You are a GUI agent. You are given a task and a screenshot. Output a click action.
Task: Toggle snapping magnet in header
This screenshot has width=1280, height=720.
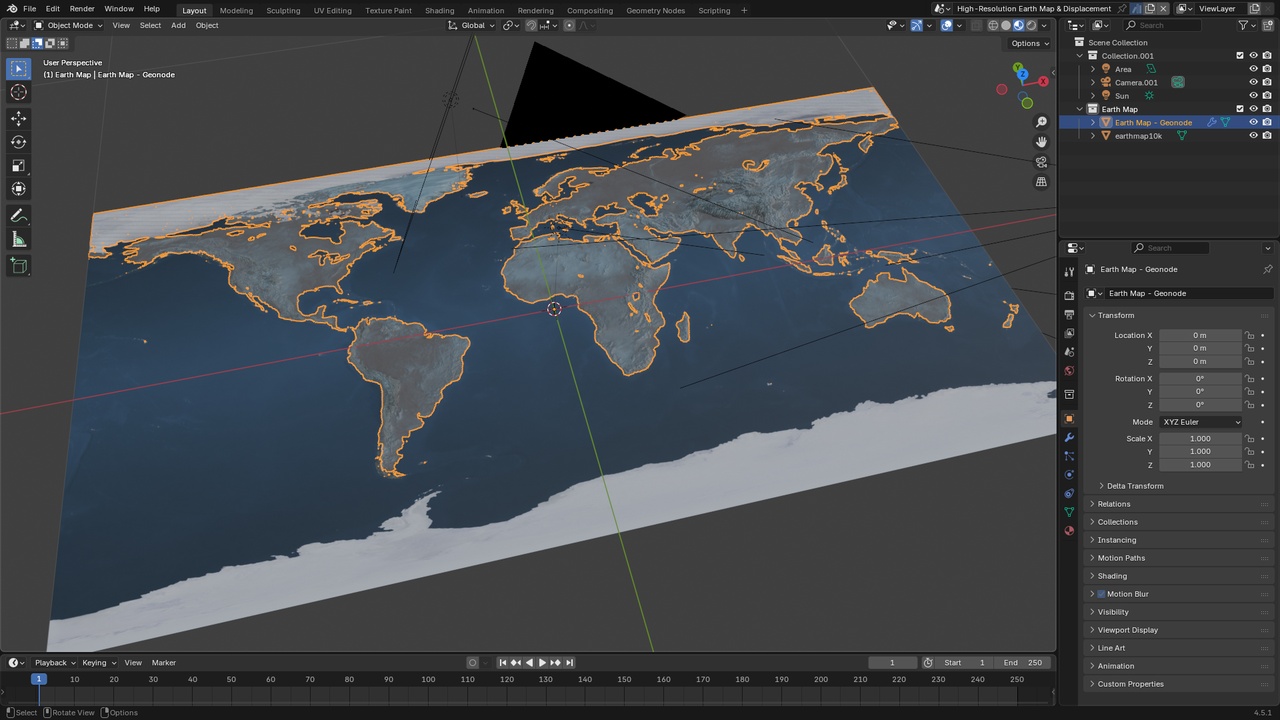pyautogui.click(x=531, y=25)
